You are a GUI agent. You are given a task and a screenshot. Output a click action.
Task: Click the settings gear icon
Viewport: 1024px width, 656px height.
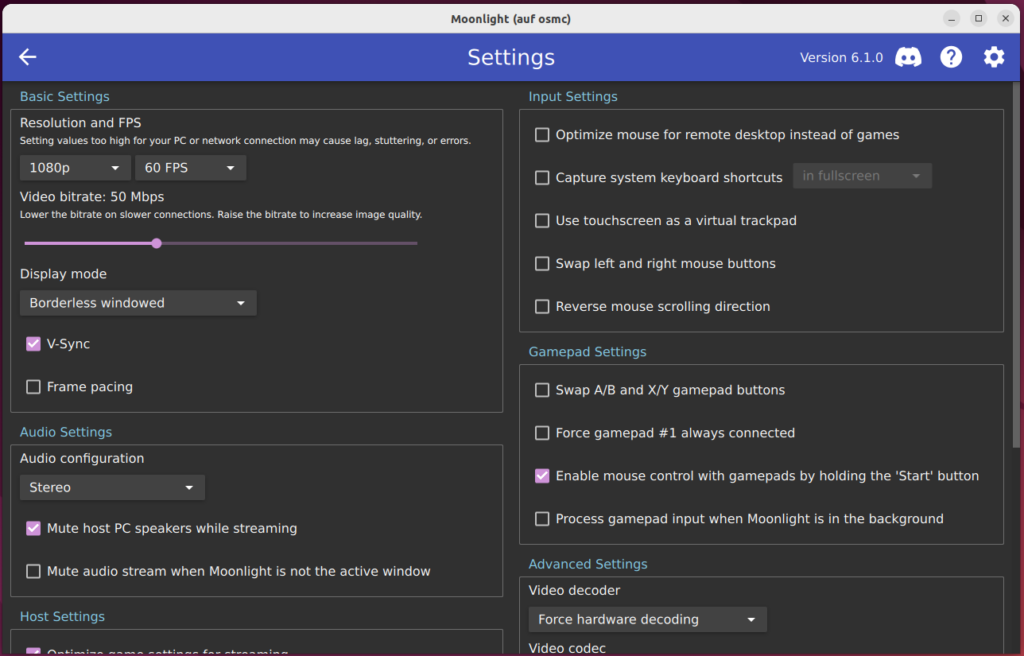(x=994, y=57)
